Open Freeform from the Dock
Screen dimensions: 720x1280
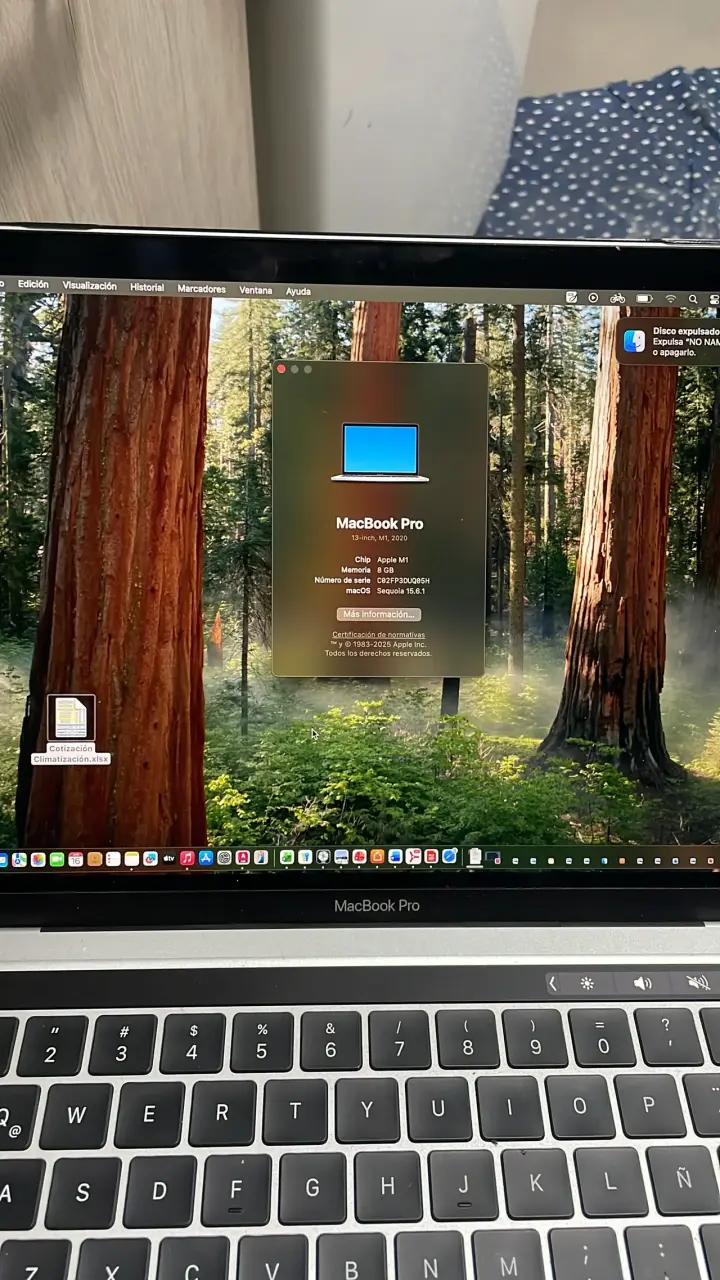150,858
